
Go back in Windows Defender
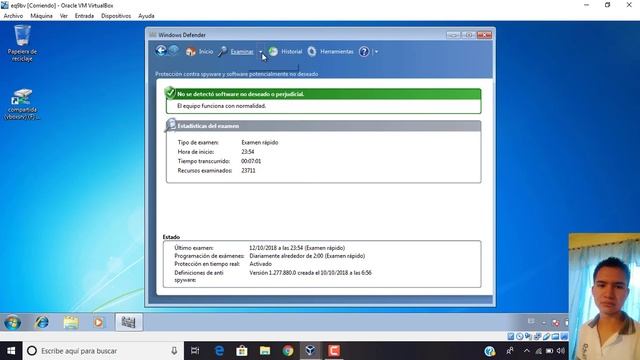click(x=161, y=51)
